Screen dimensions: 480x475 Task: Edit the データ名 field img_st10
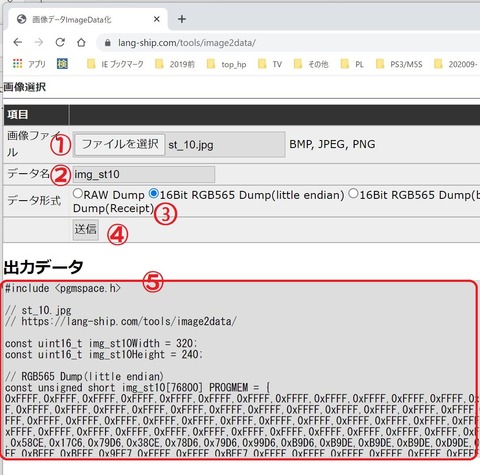tap(144, 174)
